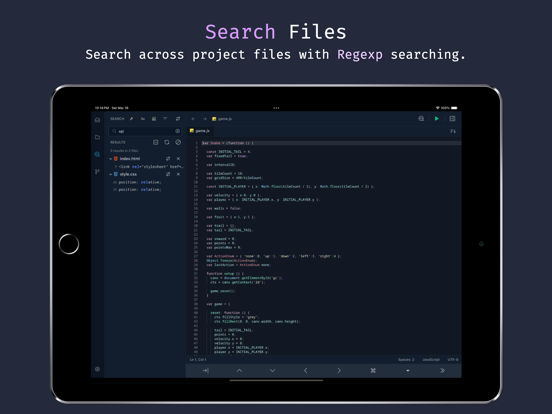Select the search icon in the sidebar
This screenshot has height=414, width=552.
[x=98, y=154]
